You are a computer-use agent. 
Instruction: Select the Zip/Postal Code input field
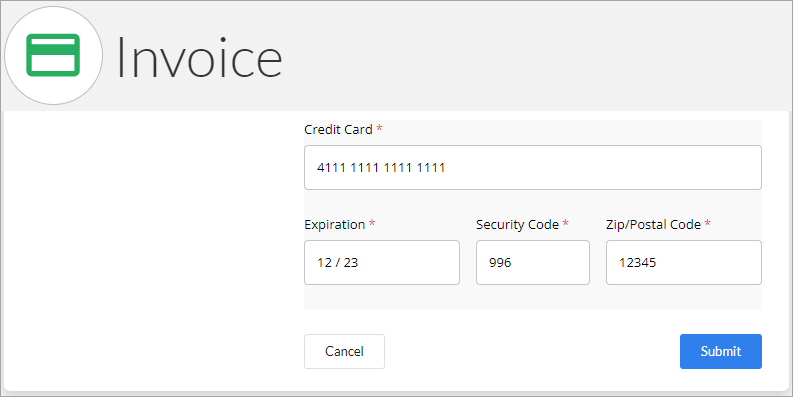coord(684,262)
